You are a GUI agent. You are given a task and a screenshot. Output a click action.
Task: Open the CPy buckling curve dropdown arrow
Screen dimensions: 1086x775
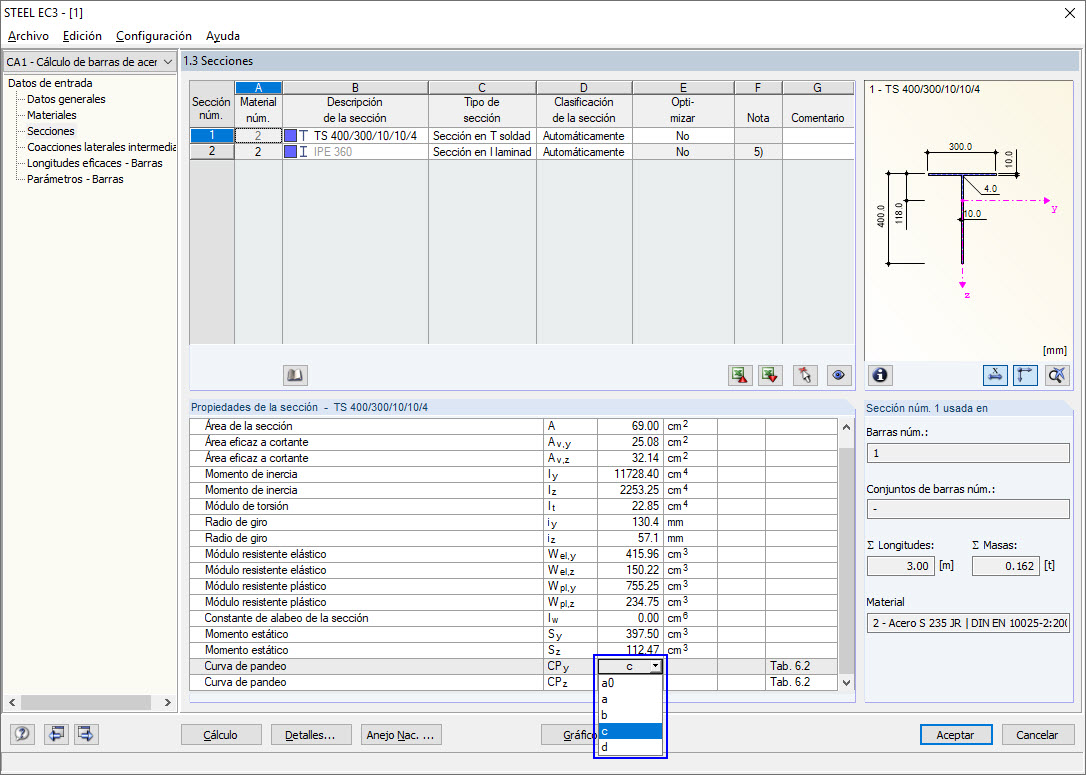[x=655, y=666]
